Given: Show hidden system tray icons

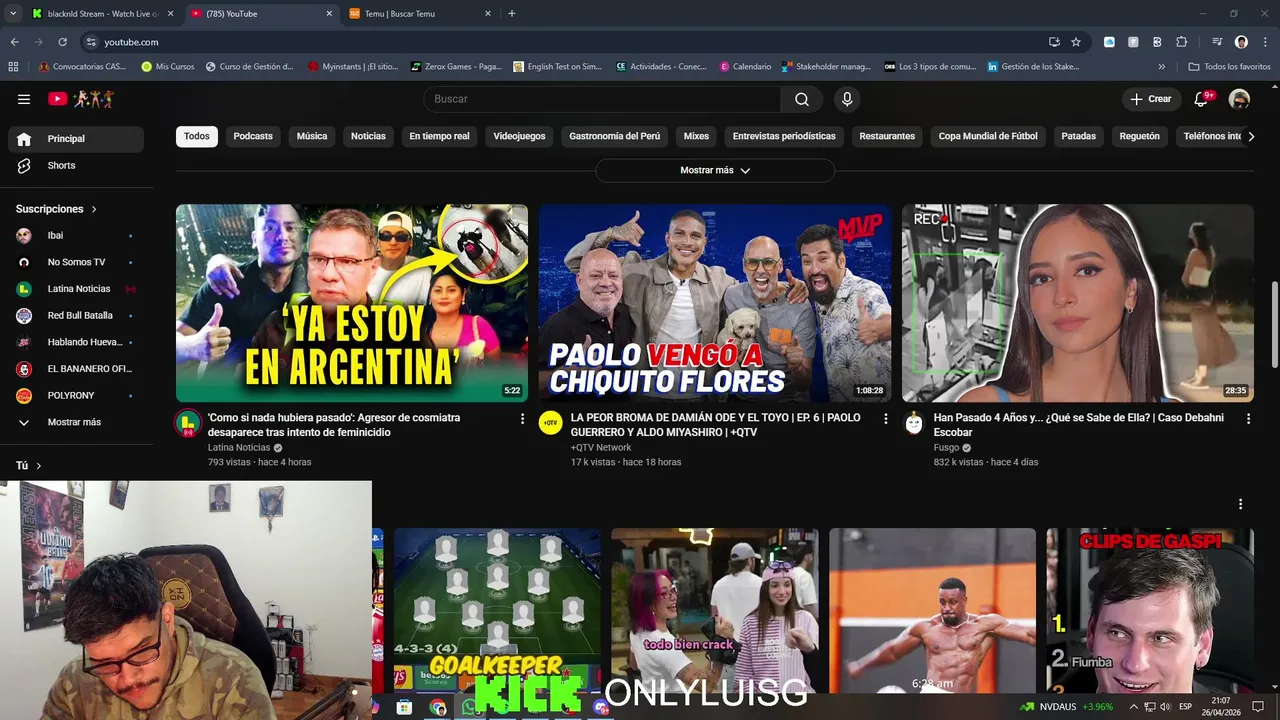Looking at the screenshot, I should point(1134,707).
